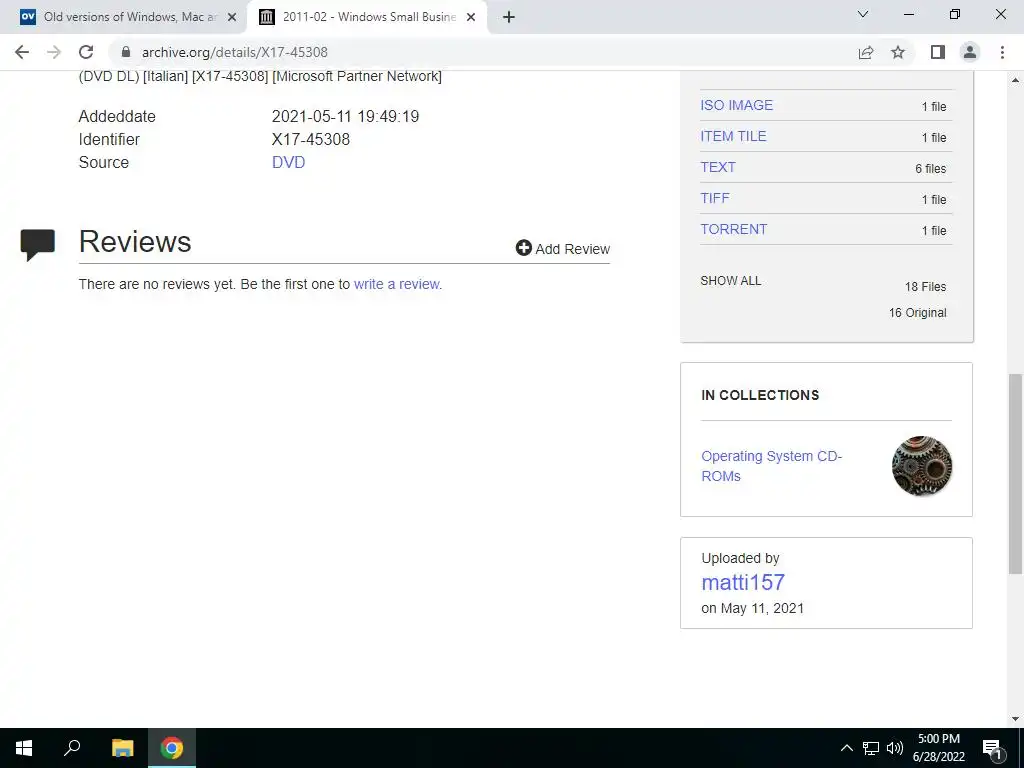Open uploader matti157 profile

tap(743, 582)
